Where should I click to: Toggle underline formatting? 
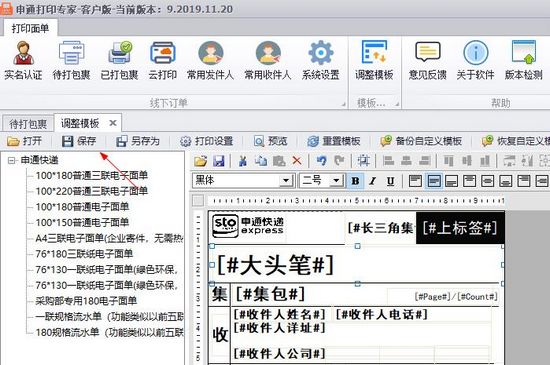[x=390, y=181]
